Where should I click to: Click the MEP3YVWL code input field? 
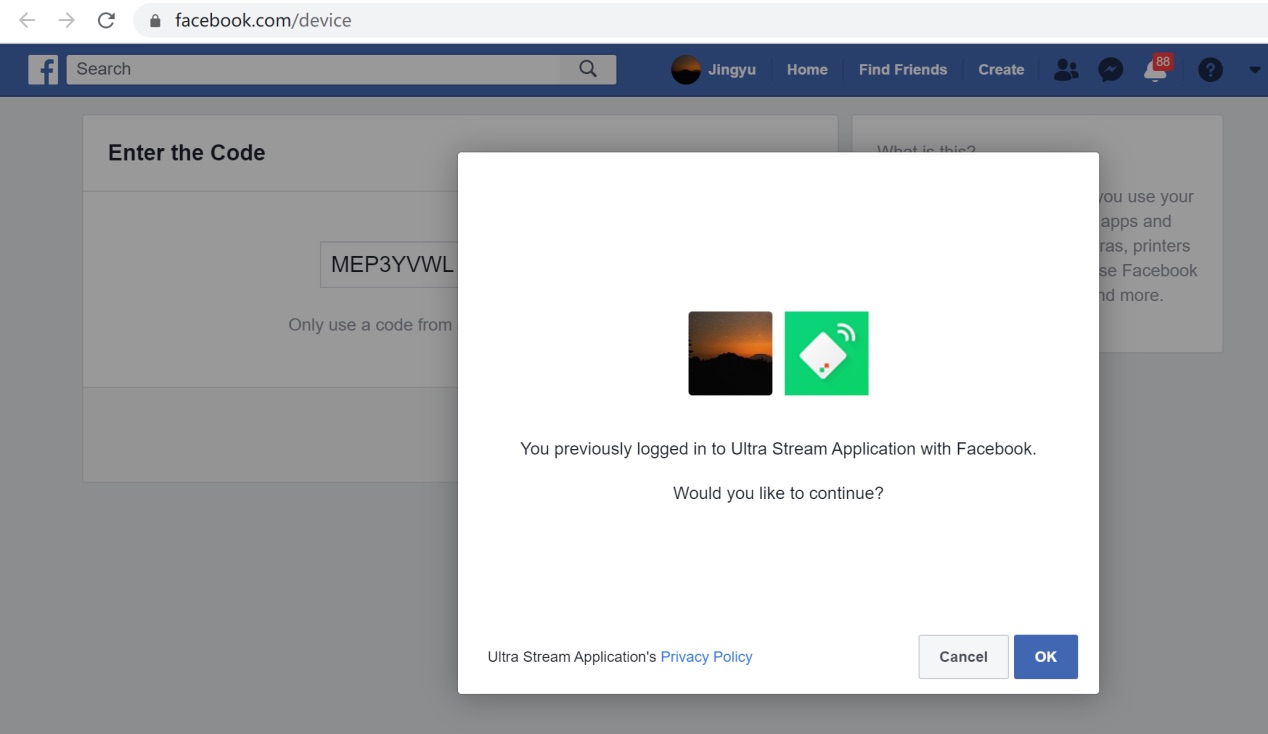(x=389, y=264)
